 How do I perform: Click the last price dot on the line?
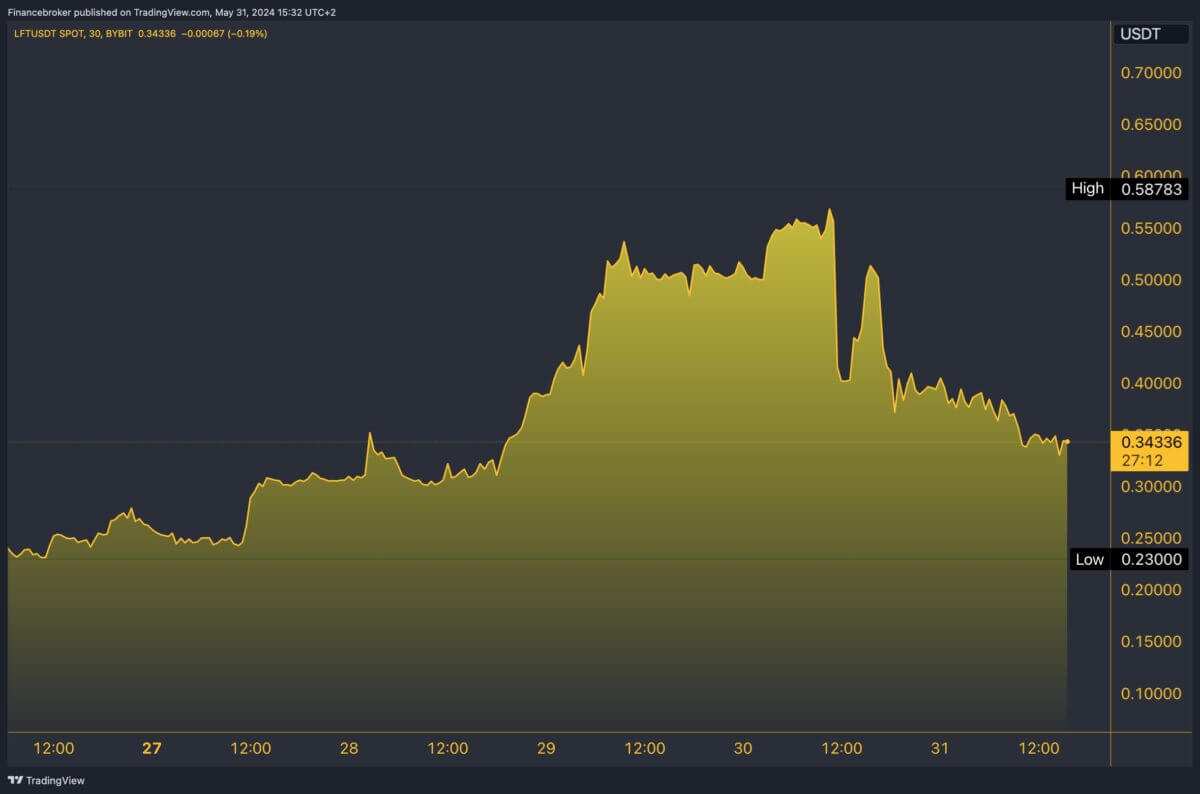[1067, 441]
